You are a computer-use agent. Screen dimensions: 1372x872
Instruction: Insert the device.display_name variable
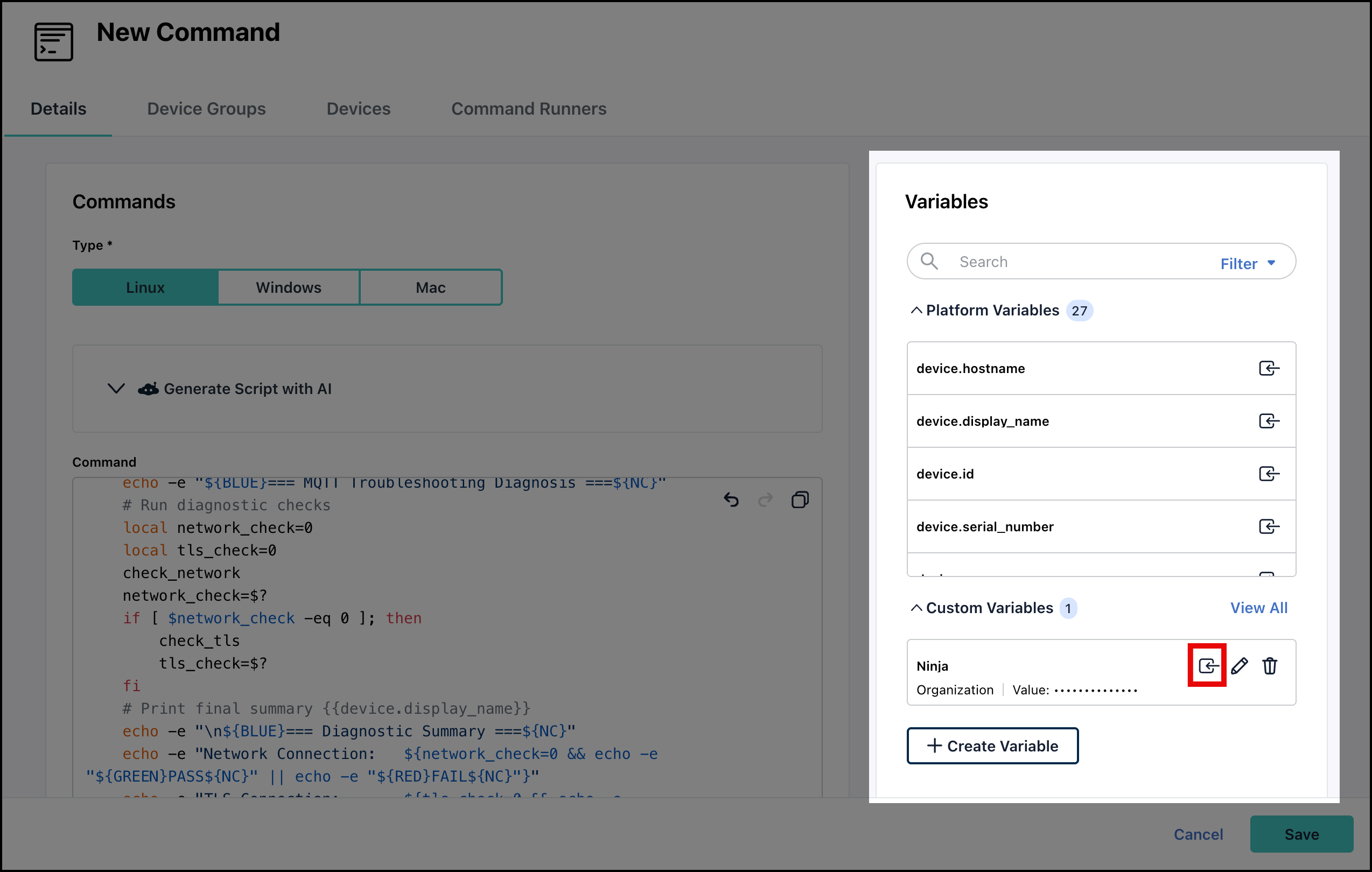pyautogui.click(x=1268, y=421)
